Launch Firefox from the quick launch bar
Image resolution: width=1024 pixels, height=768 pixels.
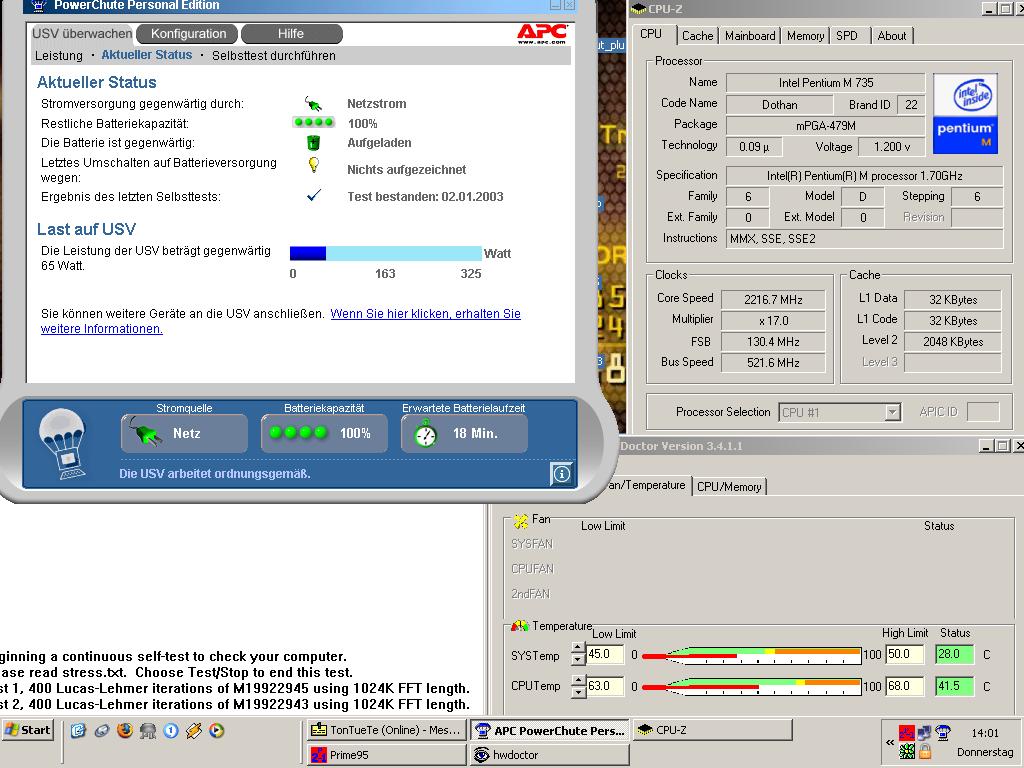tap(125, 730)
